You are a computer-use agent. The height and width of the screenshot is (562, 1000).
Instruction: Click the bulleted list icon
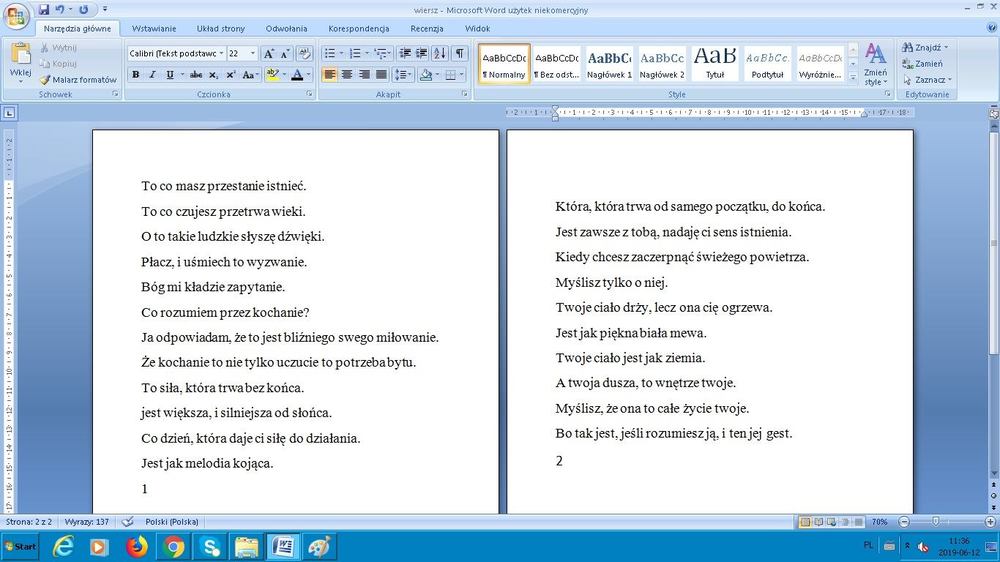pyautogui.click(x=331, y=53)
